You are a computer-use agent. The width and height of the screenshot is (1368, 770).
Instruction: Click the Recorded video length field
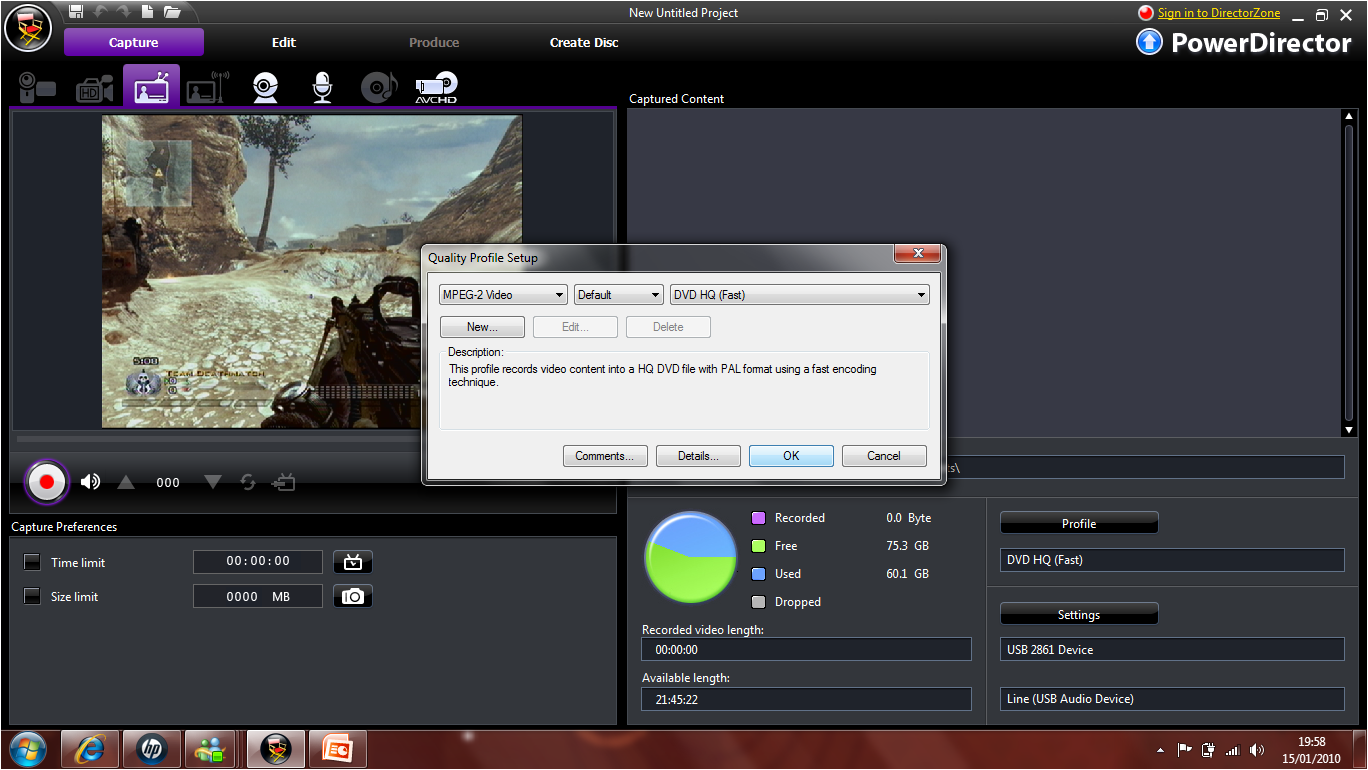click(x=806, y=649)
